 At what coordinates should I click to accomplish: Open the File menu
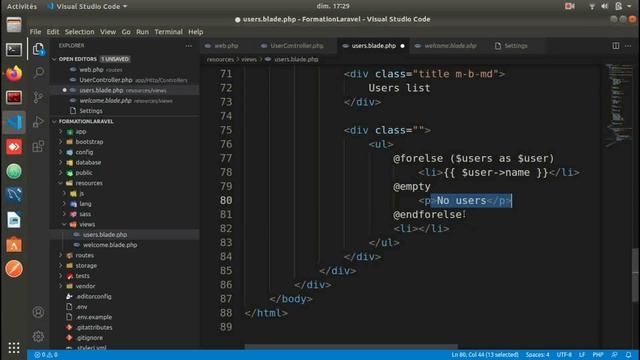coord(35,32)
